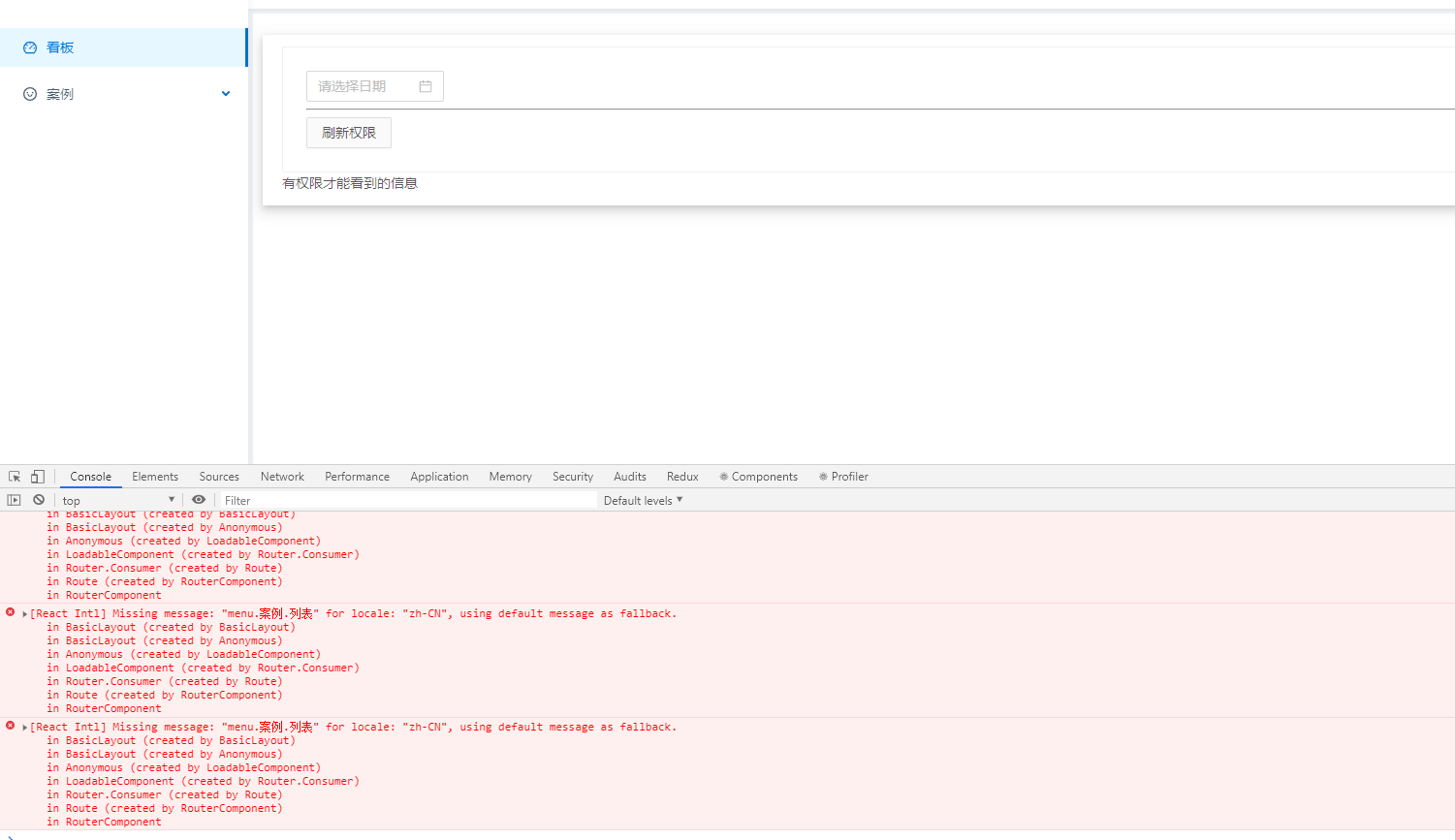
Task: Create a live expression with the eye icon
Action: (199, 500)
